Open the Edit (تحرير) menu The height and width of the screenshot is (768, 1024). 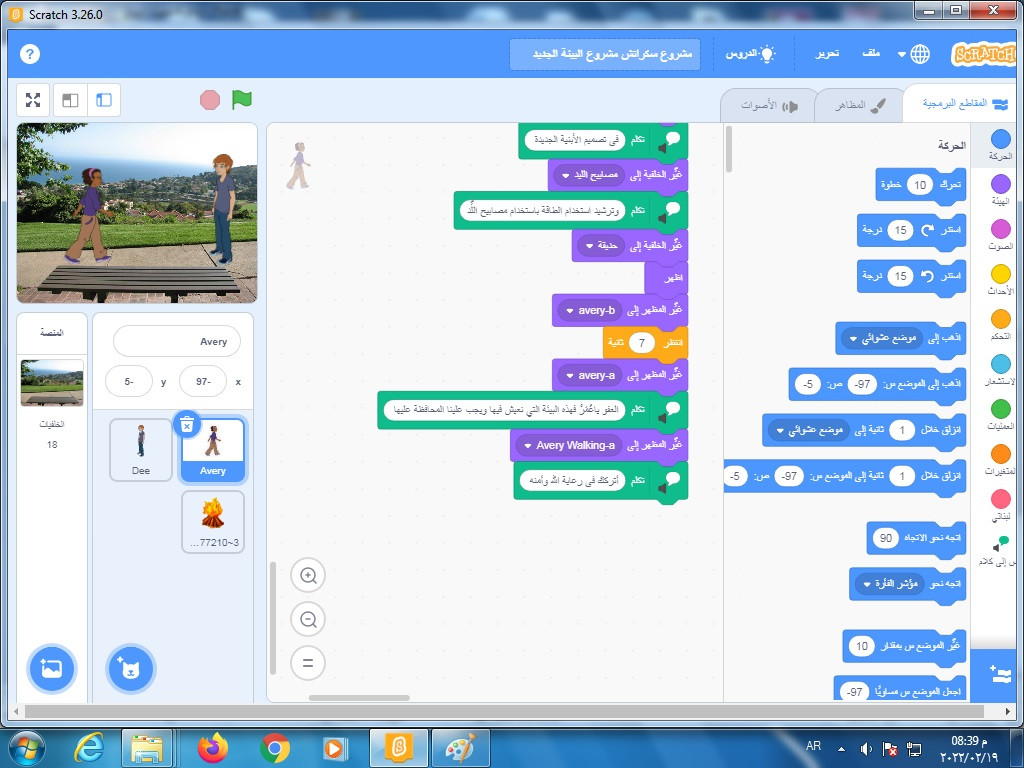[827, 54]
